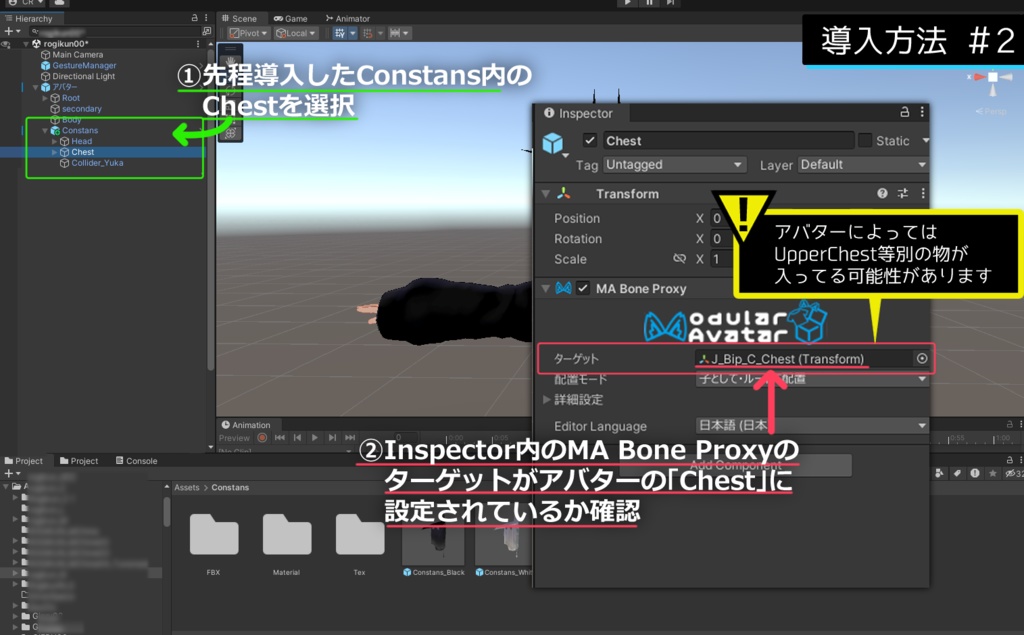Screen dimensions: 1024x635
Task: Click the Animation record button
Action: [262, 438]
